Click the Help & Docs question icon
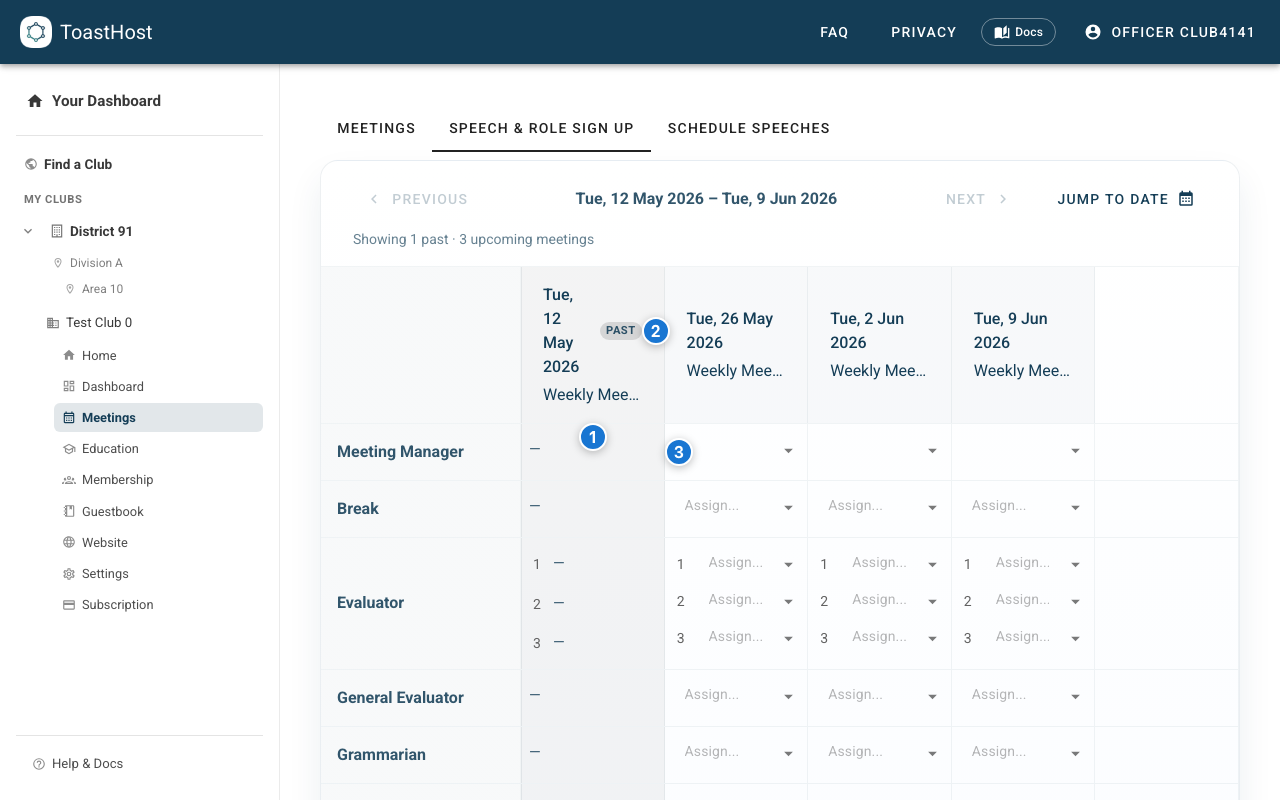 pyautogui.click(x=39, y=764)
